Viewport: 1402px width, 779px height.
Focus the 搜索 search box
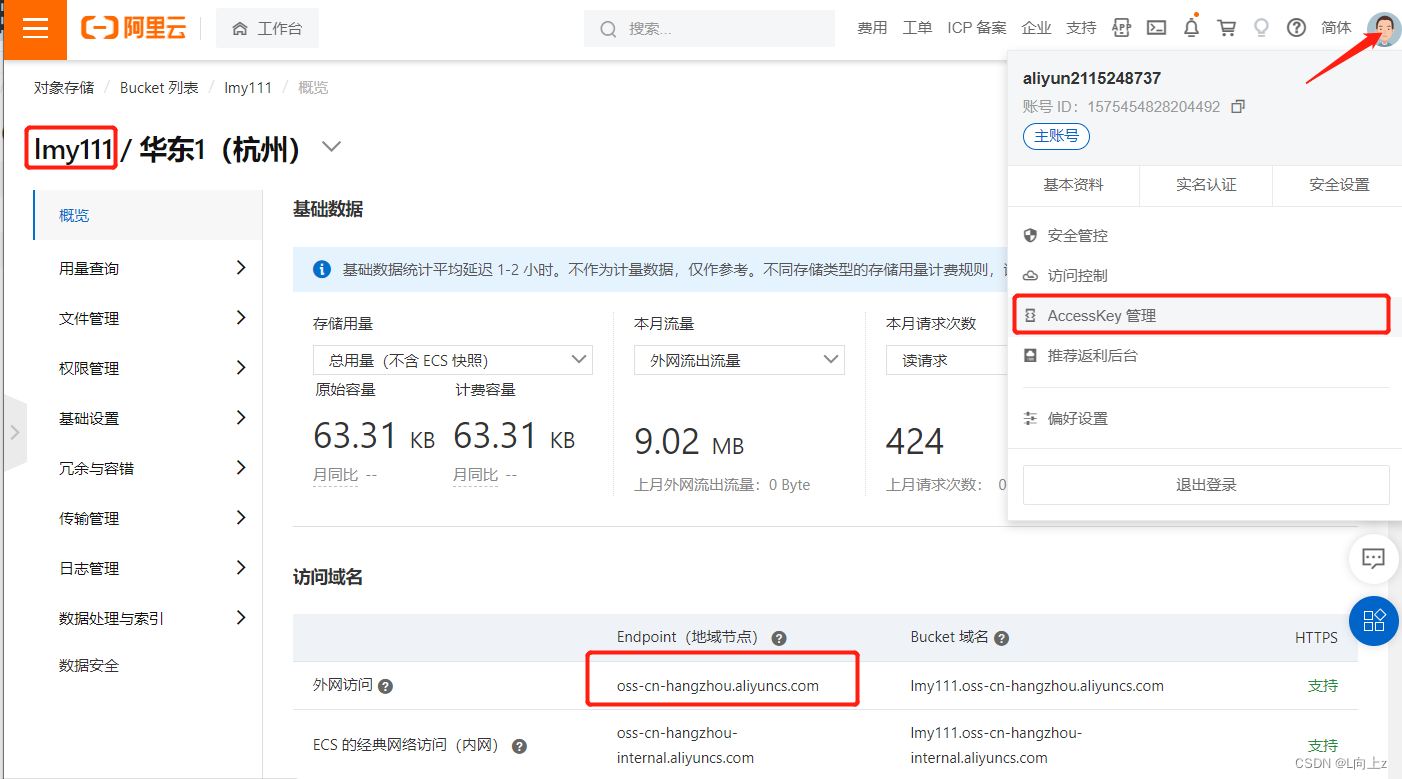tap(709, 28)
